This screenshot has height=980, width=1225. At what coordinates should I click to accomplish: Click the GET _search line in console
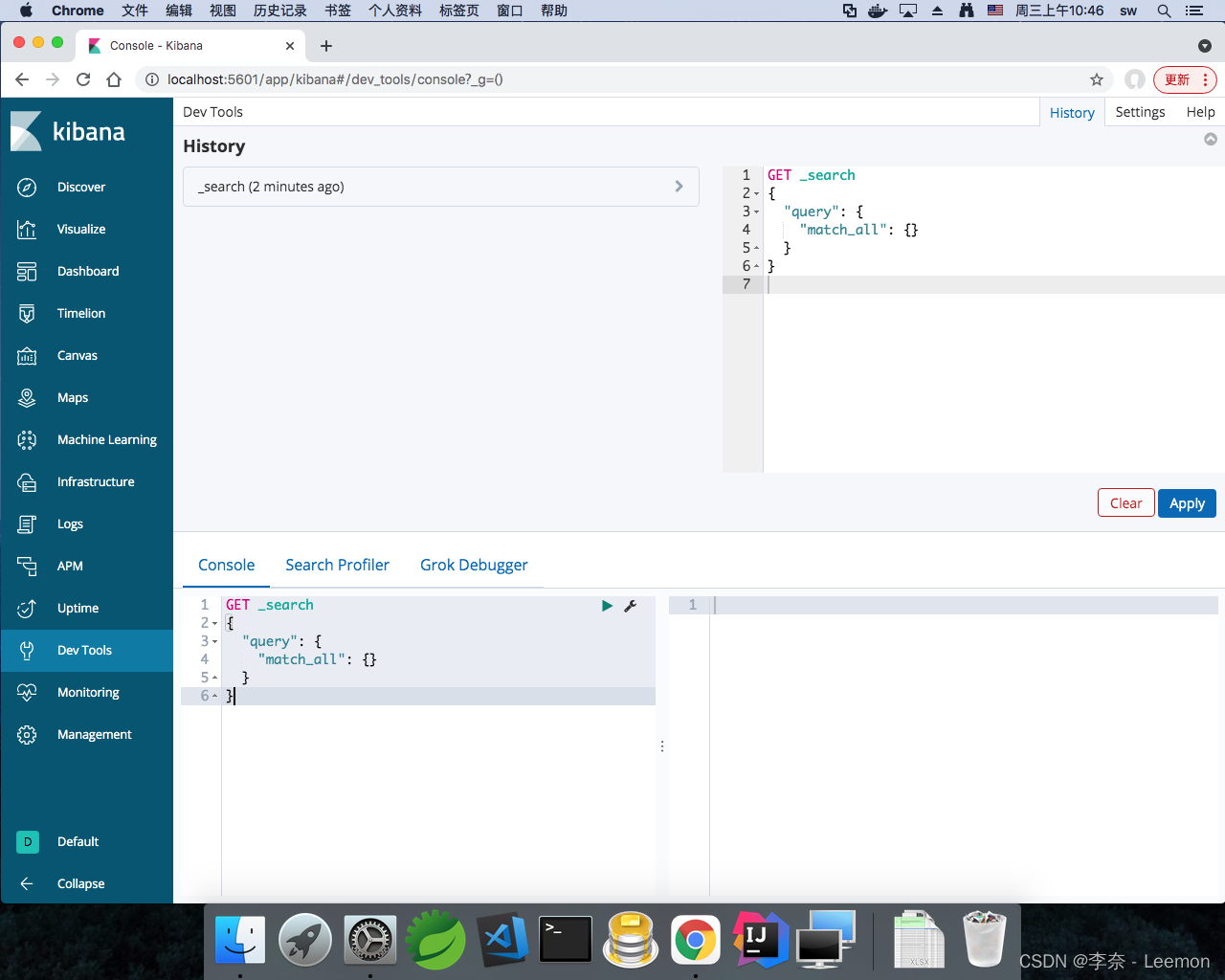coord(270,605)
